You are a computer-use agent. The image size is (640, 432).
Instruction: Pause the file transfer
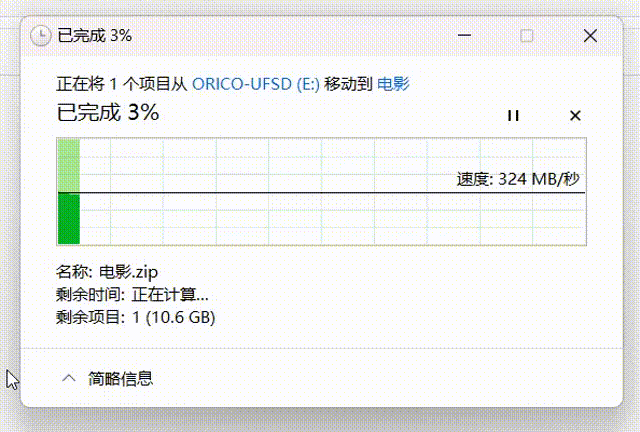[x=513, y=116]
